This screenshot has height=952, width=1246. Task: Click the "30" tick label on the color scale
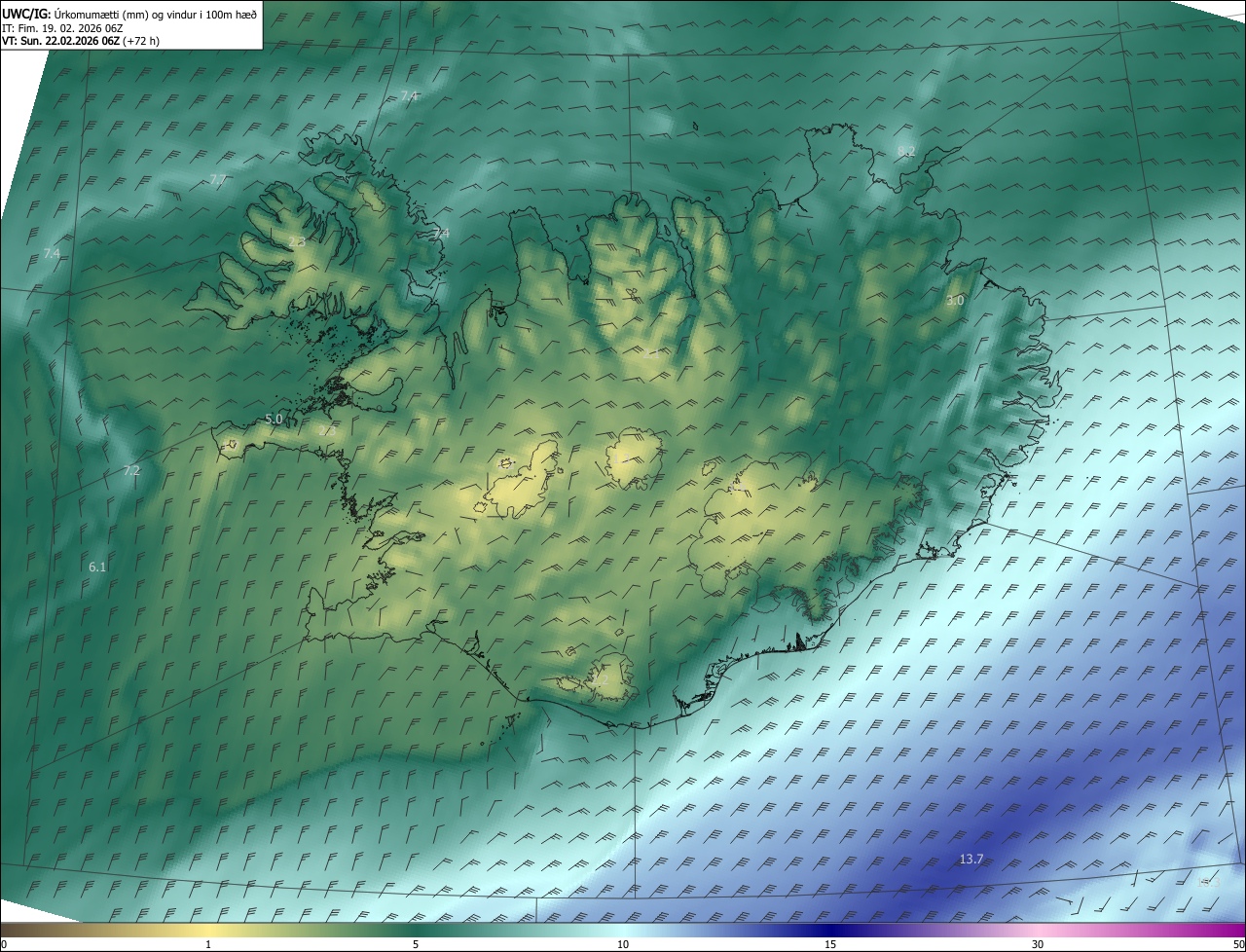pos(1038,944)
